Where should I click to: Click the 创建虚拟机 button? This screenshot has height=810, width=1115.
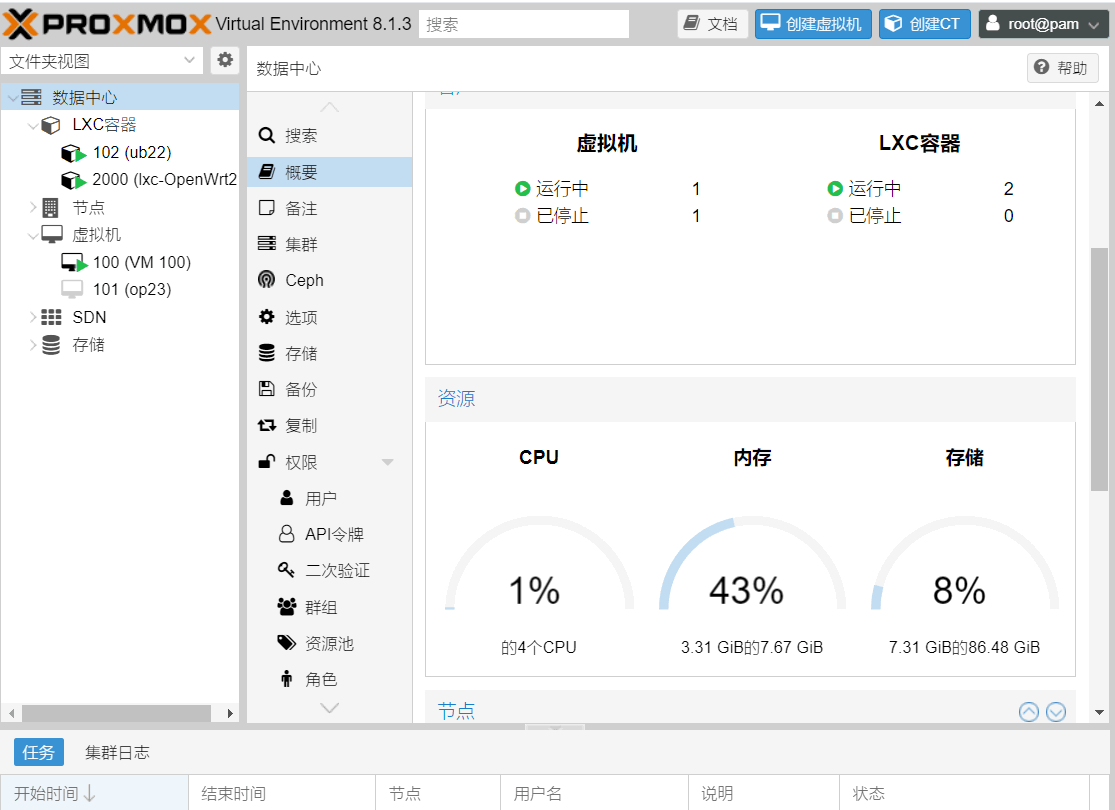tap(813, 24)
